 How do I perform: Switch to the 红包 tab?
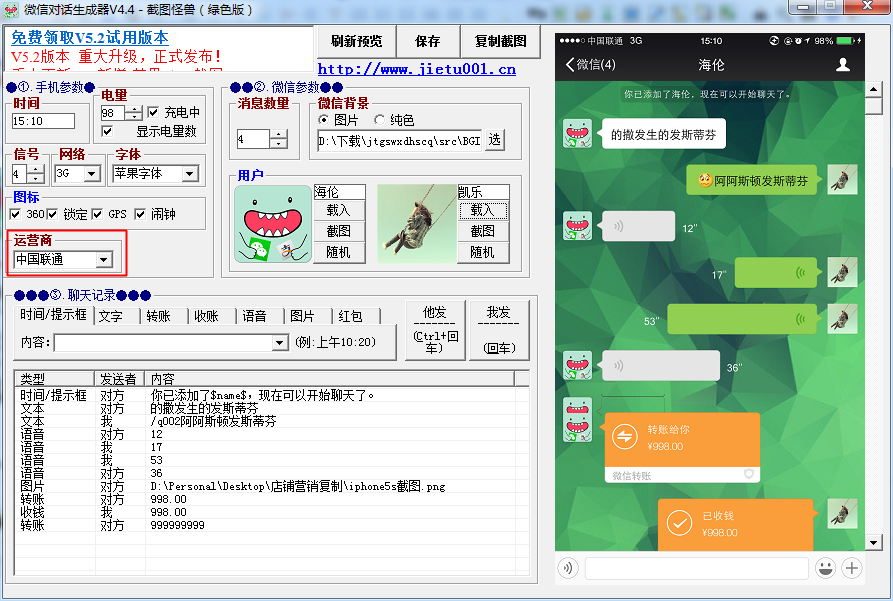(350, 316)
